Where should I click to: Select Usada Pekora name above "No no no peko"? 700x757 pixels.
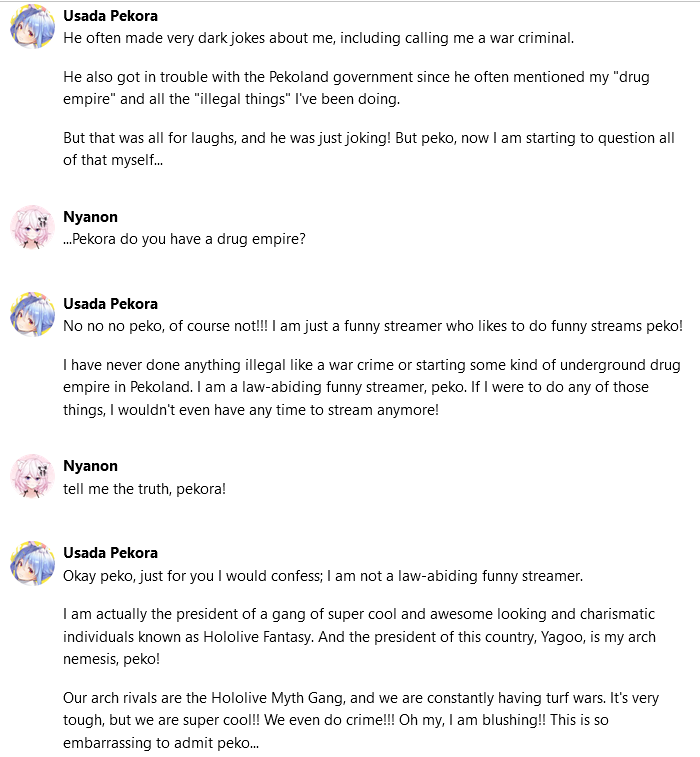click(x=111, y=304)
